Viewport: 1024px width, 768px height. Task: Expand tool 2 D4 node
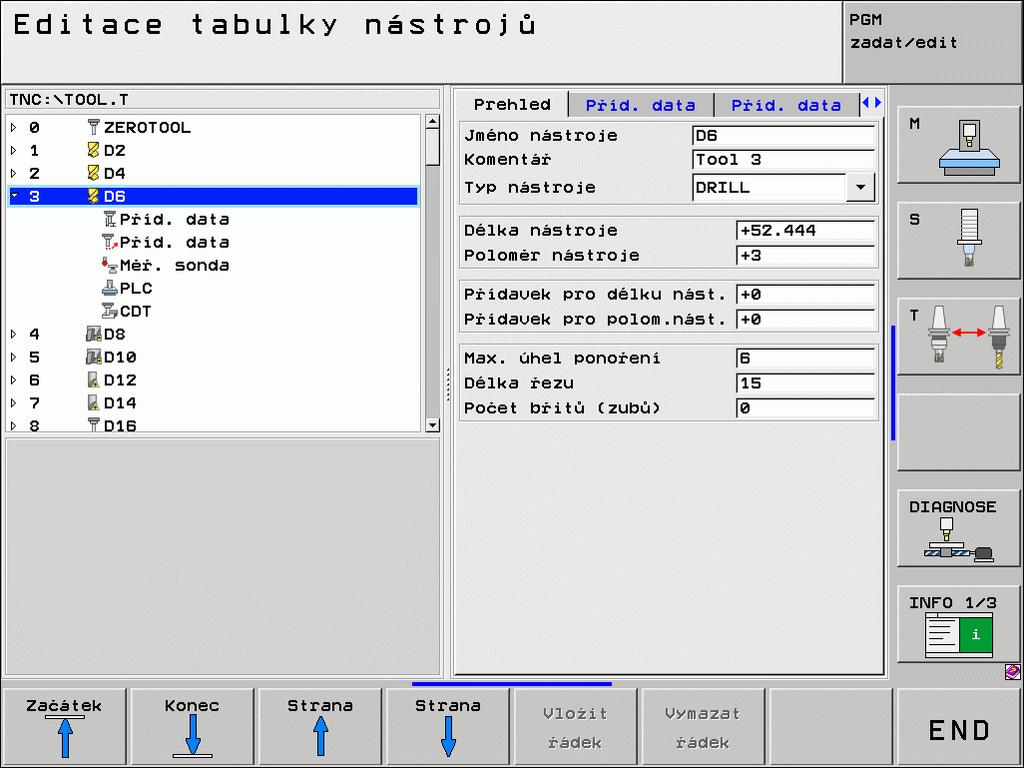tap(14, 173)
